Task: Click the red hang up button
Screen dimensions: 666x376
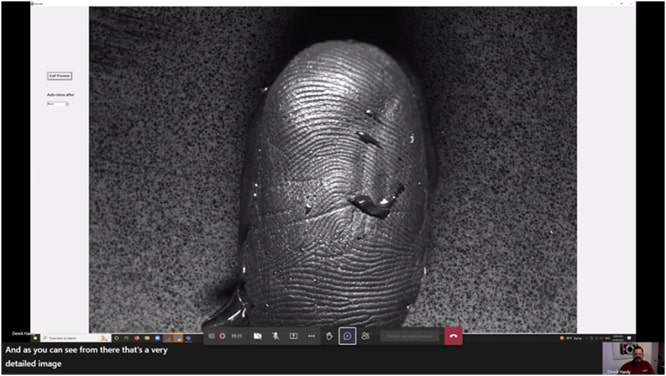Action: tap(453, 336)
